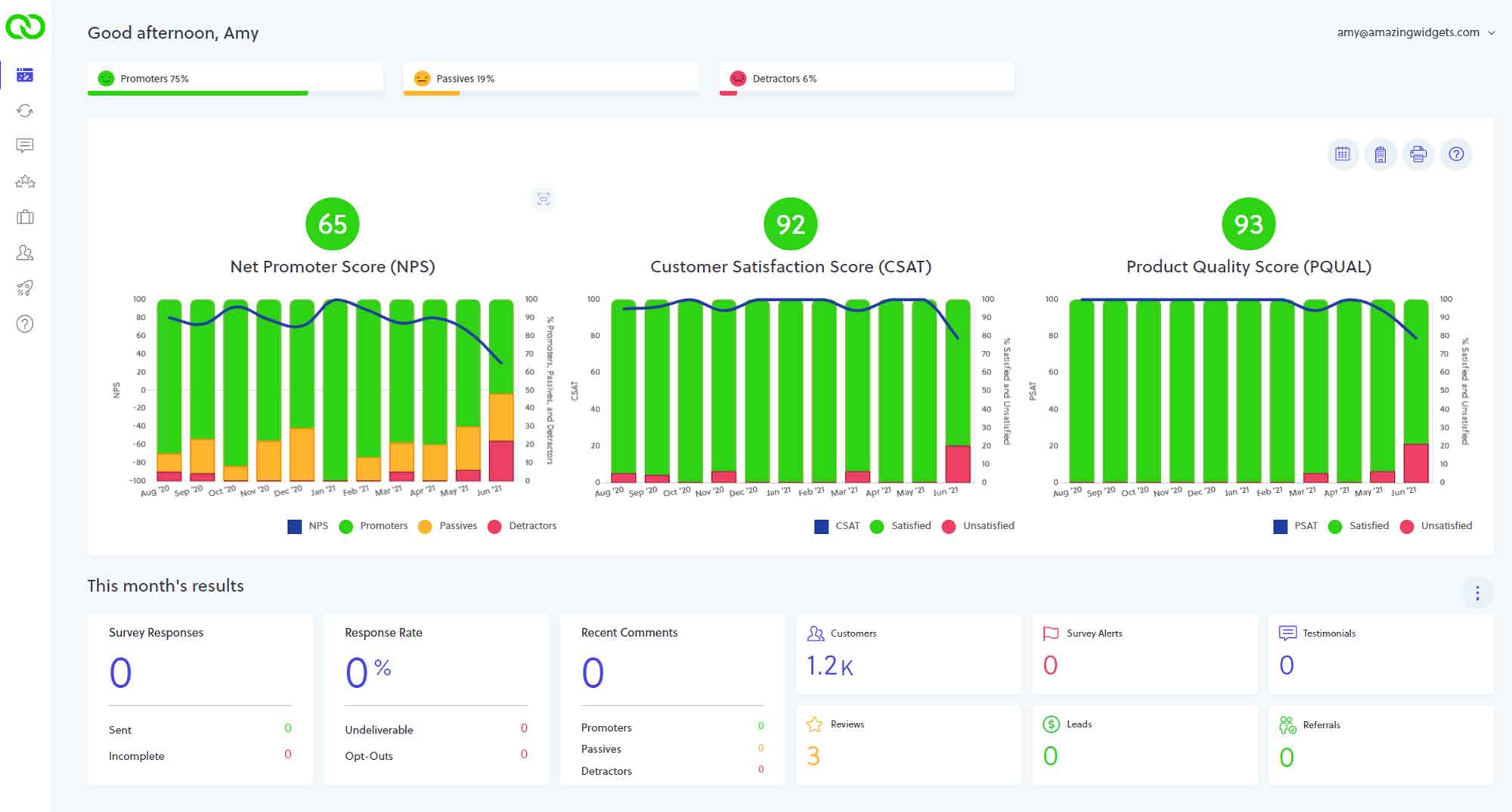Click the Survey Alerts flag icon
Viewport: 1512px width, 812px height.
click(x=1051, y=633)
